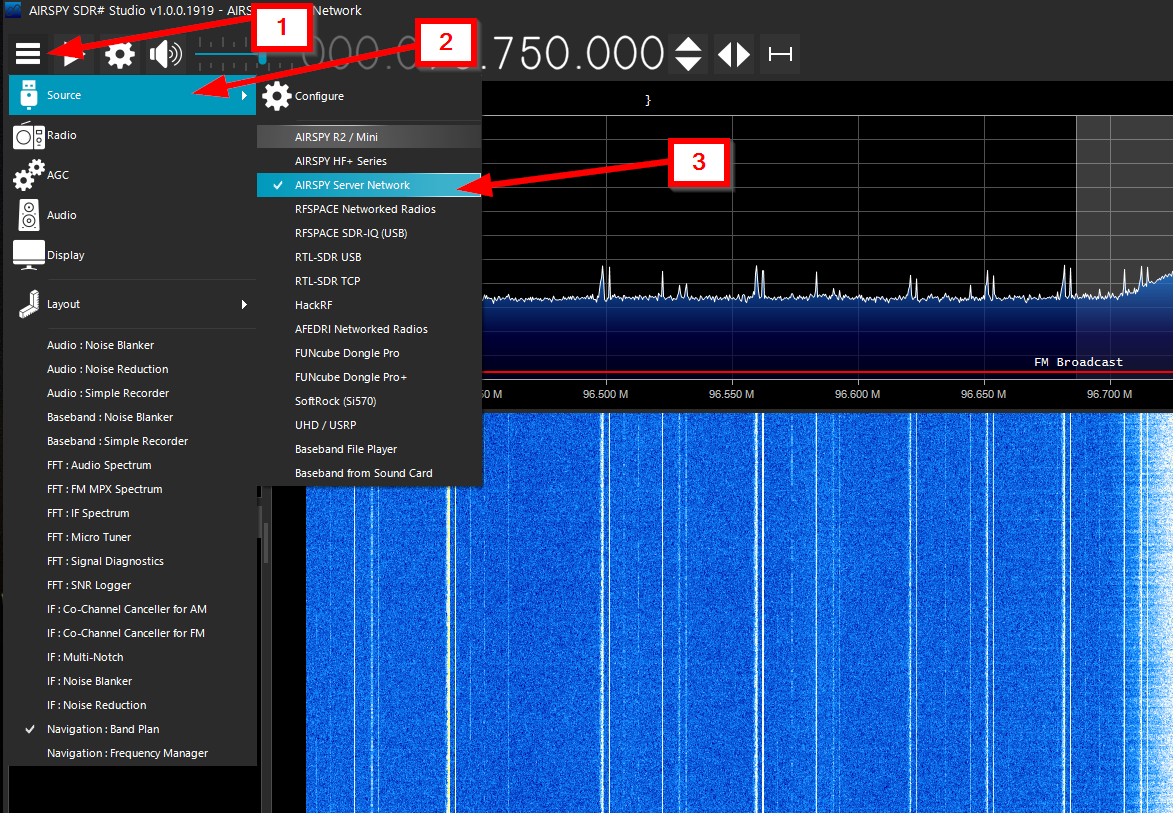Click the FM Broadcast band label
The height and width of the screenshot is (813, 1173).
click(1079, 361)
